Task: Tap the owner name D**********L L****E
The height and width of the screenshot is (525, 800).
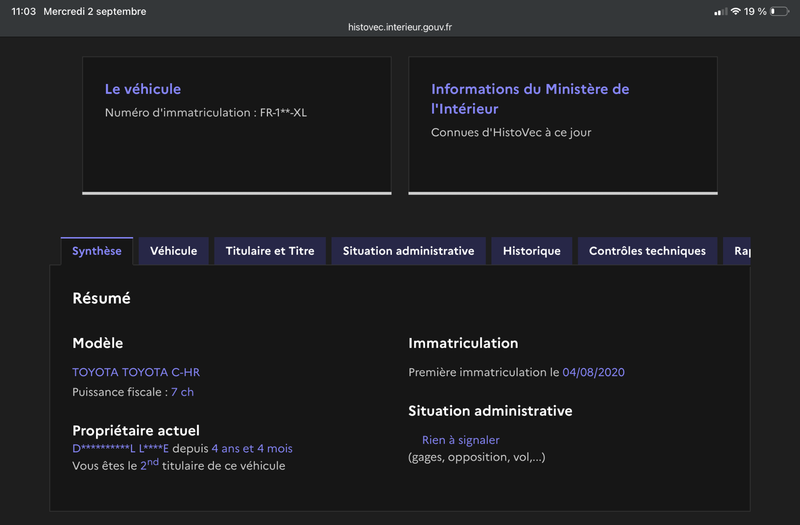Action: [120, 448]
